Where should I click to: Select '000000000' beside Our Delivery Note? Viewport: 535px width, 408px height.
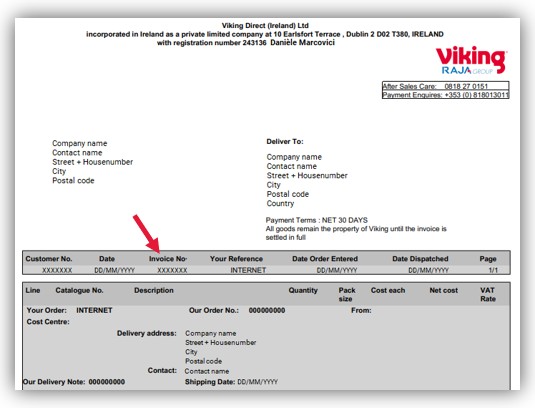pyautogui.click(x=107, y=382)
